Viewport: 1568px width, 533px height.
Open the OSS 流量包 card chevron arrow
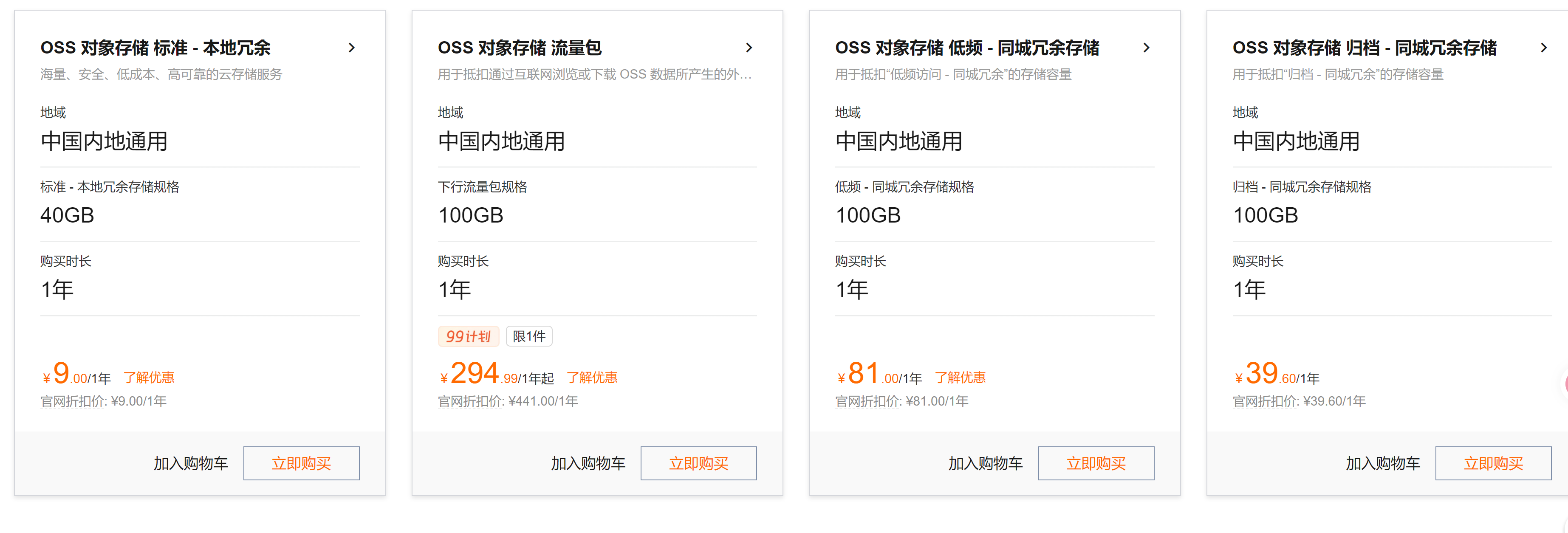coord(749,48)
